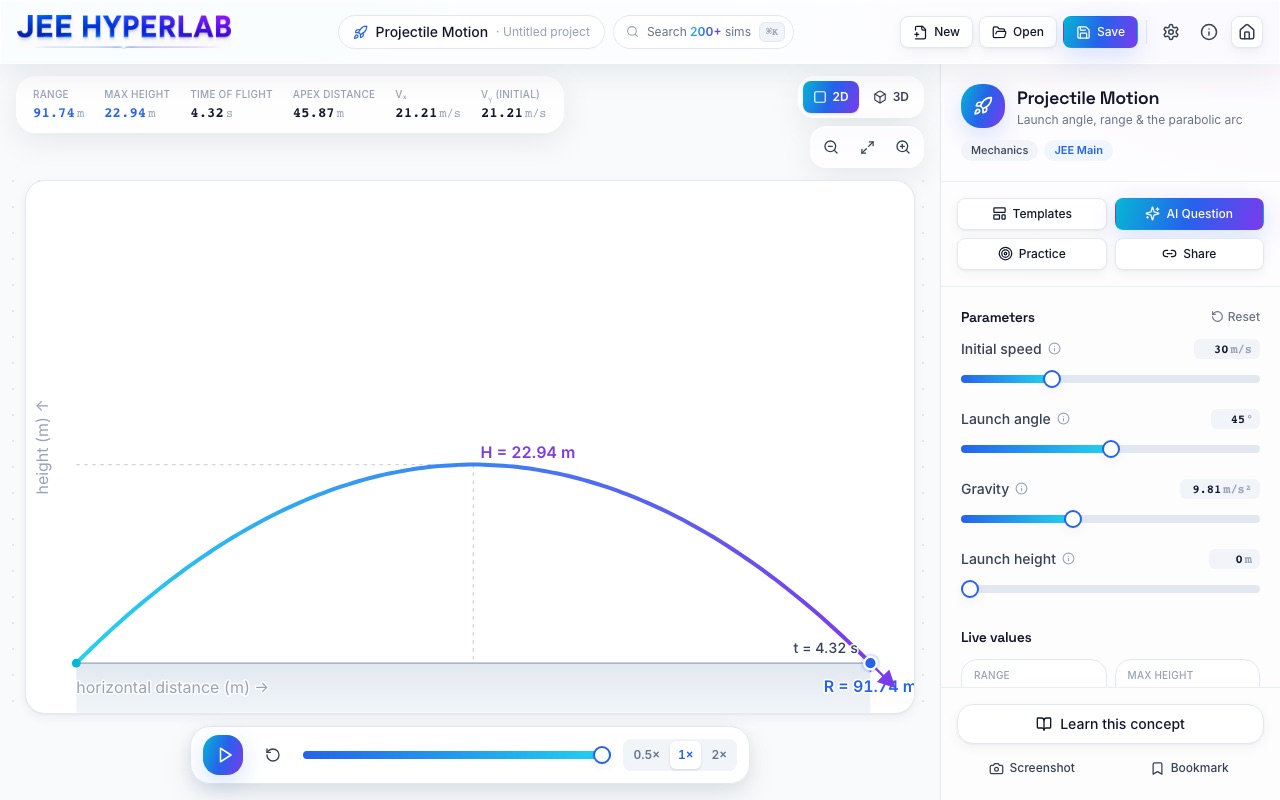Take a Screenshot of the simulation
The width and height of the screenshot is (1280, 800).
[1032, 768]
